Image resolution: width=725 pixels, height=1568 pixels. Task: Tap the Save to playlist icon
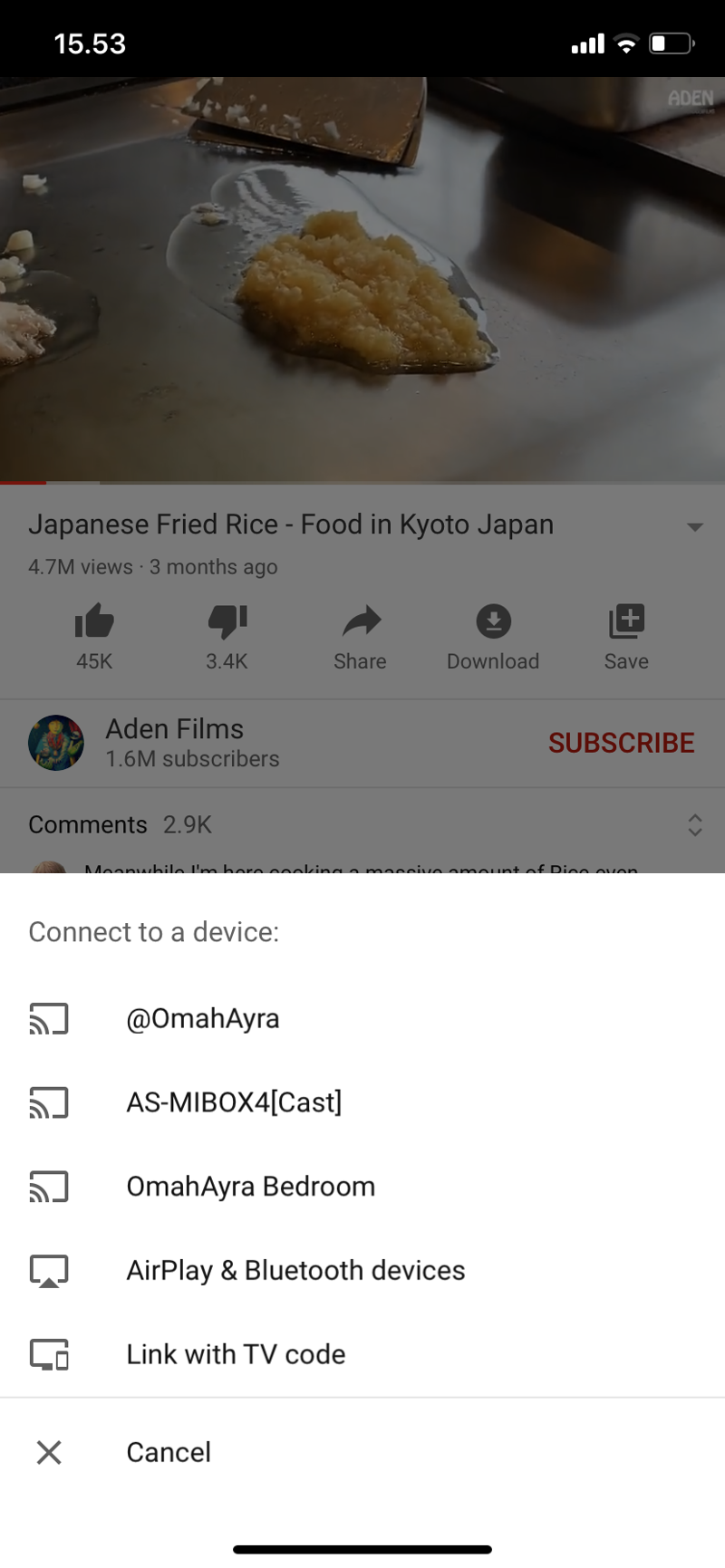[626, 621]
